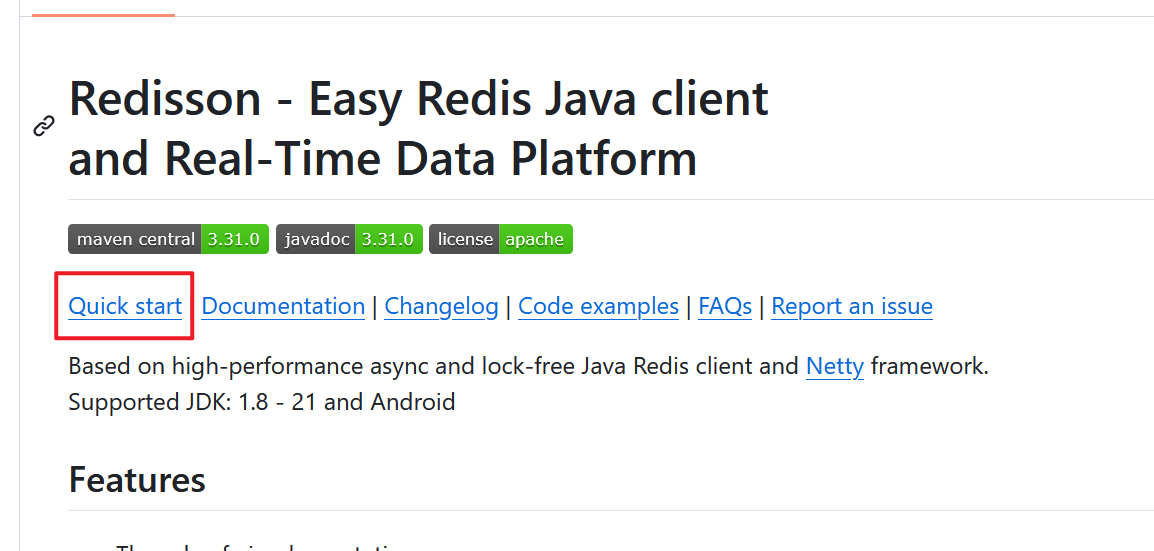Image resolution: width=1154 pixels, height=551 pixels.
Task: Click the green apache license label
Action: click(534, 239)
